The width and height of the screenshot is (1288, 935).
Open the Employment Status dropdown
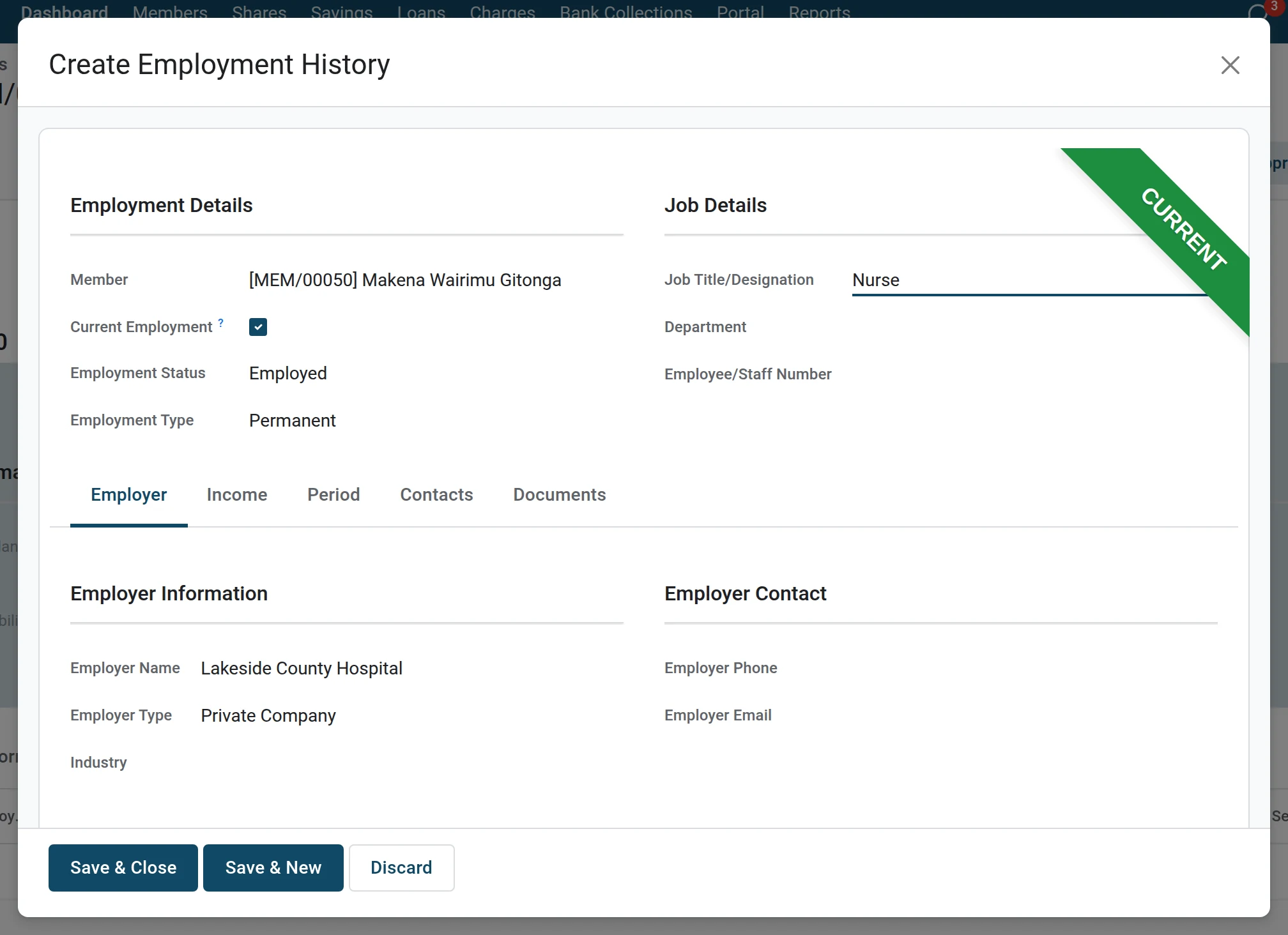tap(436, 373)
